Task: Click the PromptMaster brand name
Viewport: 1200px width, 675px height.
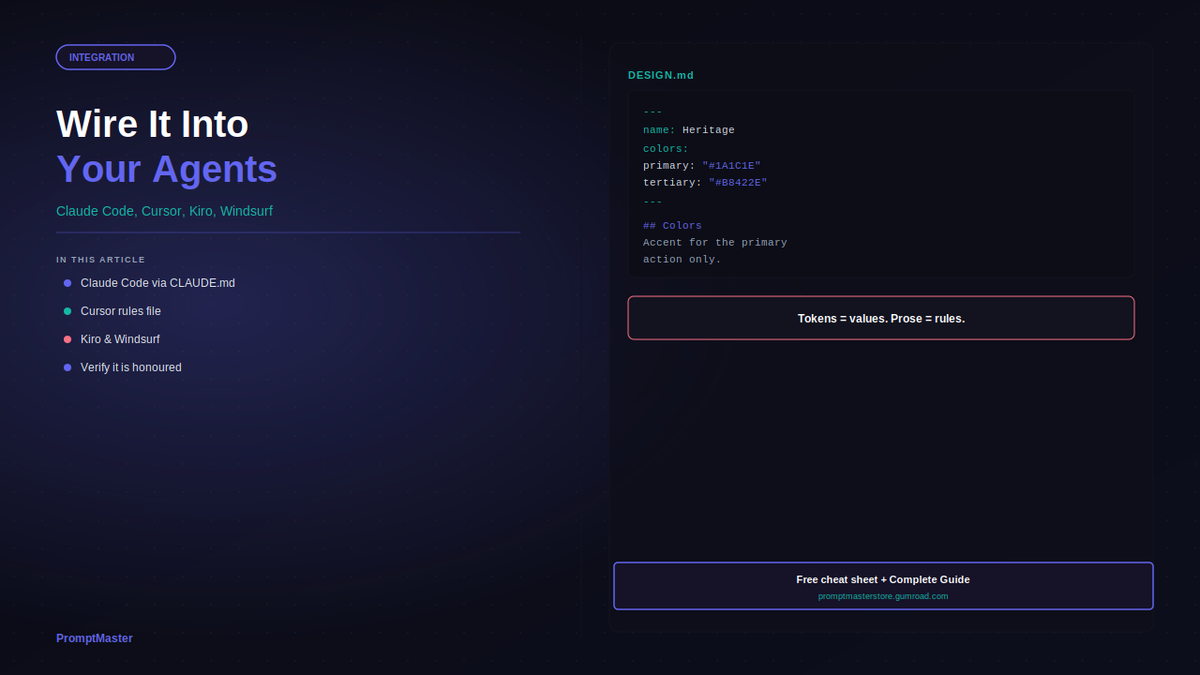Action: 94,638
